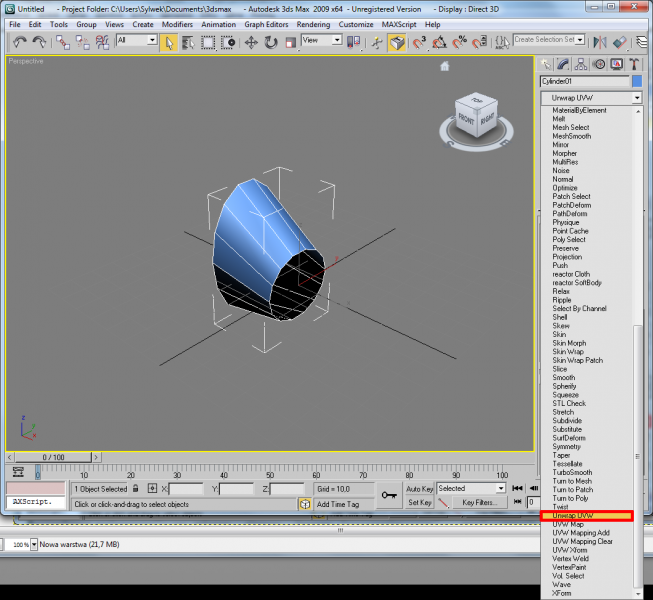This screenshot has height=600, width=653.
Task: Choose the Select and Rotate tool
Action: click(x=272, y=42)
